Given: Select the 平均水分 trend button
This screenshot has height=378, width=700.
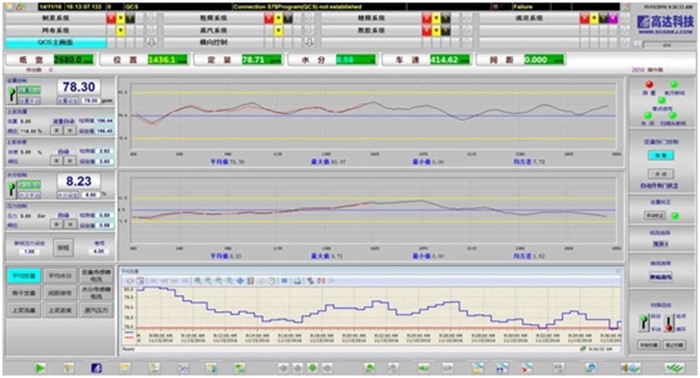Looking at the screenshot, I should tap(60, 276).
